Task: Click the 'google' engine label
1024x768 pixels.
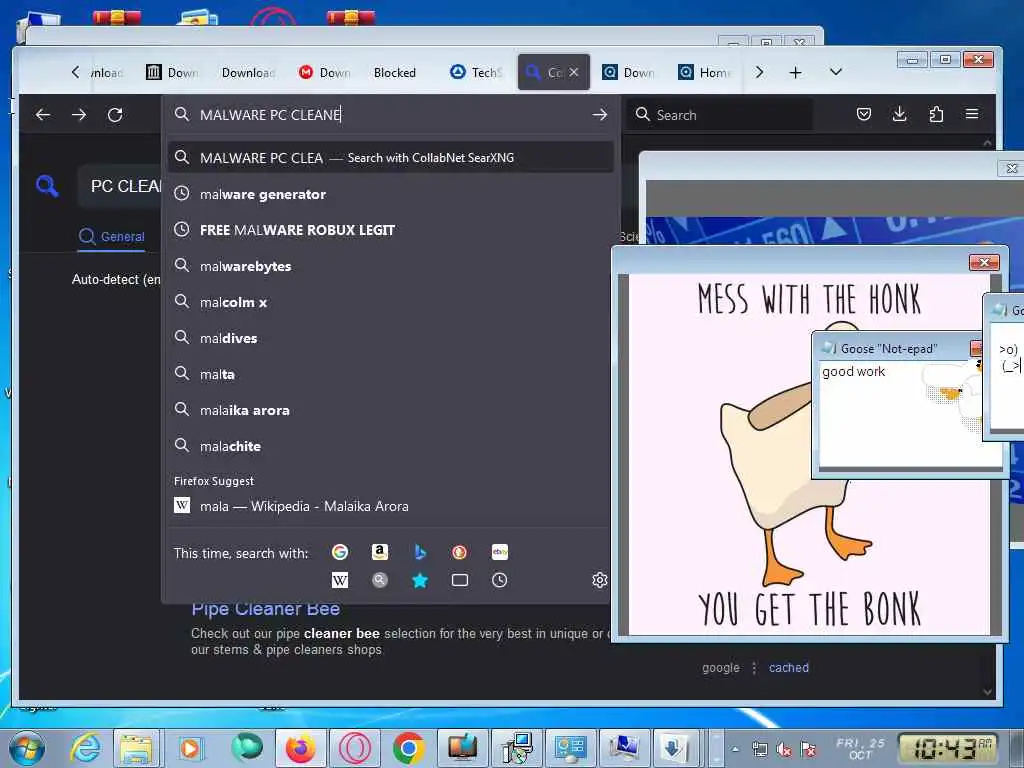Action: pyautogui.click(x=721, y=667)
